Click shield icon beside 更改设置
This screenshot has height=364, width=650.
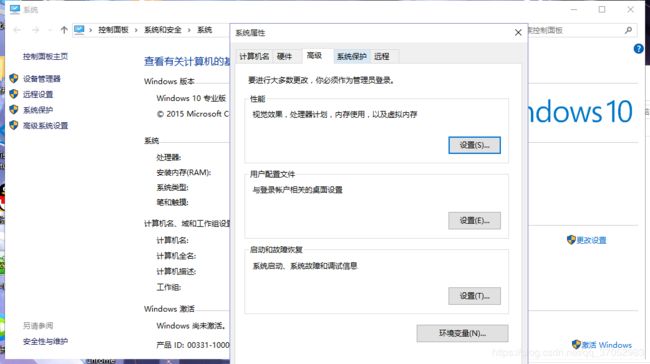571,240
